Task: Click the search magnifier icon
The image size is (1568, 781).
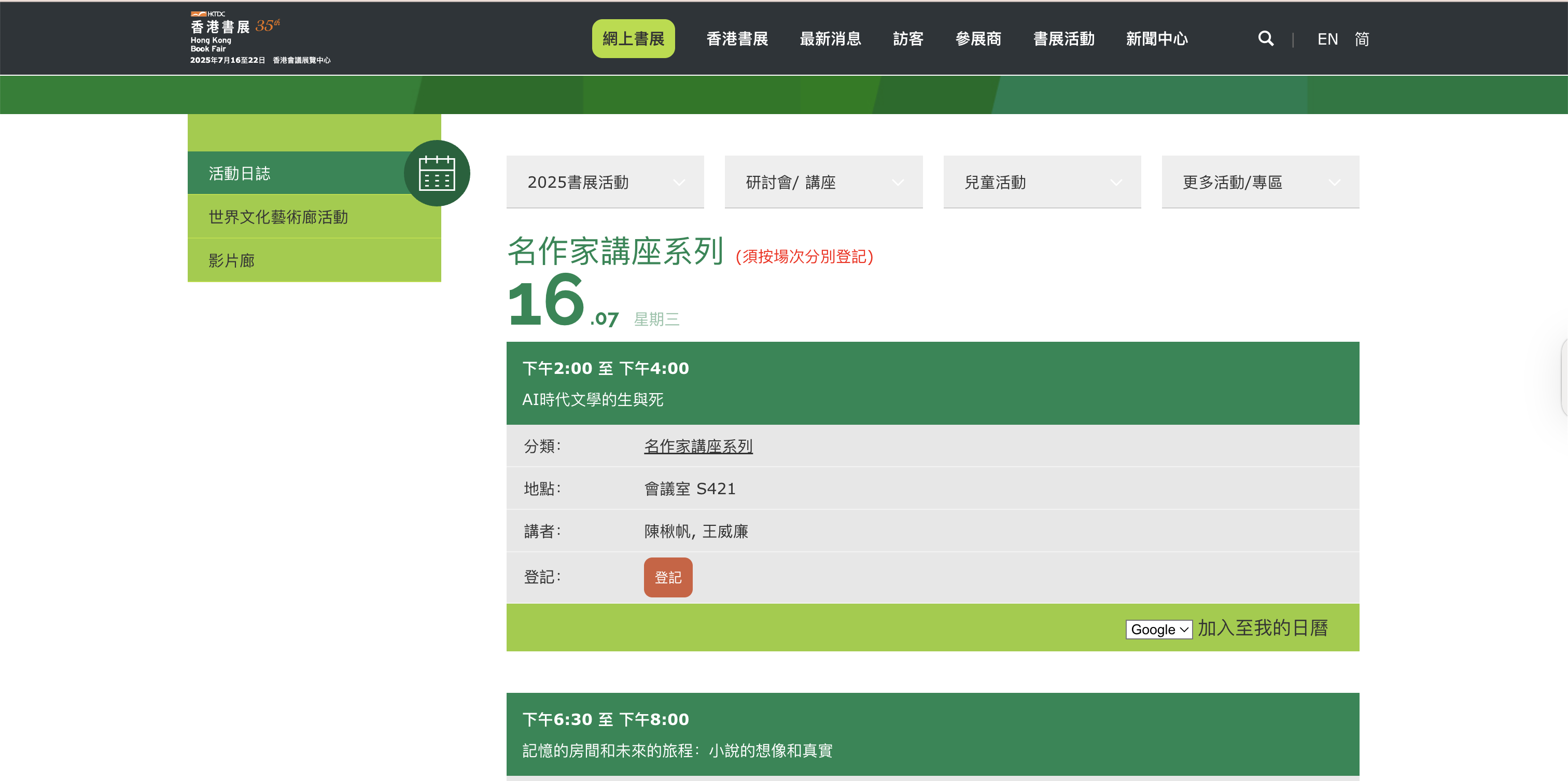Action: (x=1266, y=39)
